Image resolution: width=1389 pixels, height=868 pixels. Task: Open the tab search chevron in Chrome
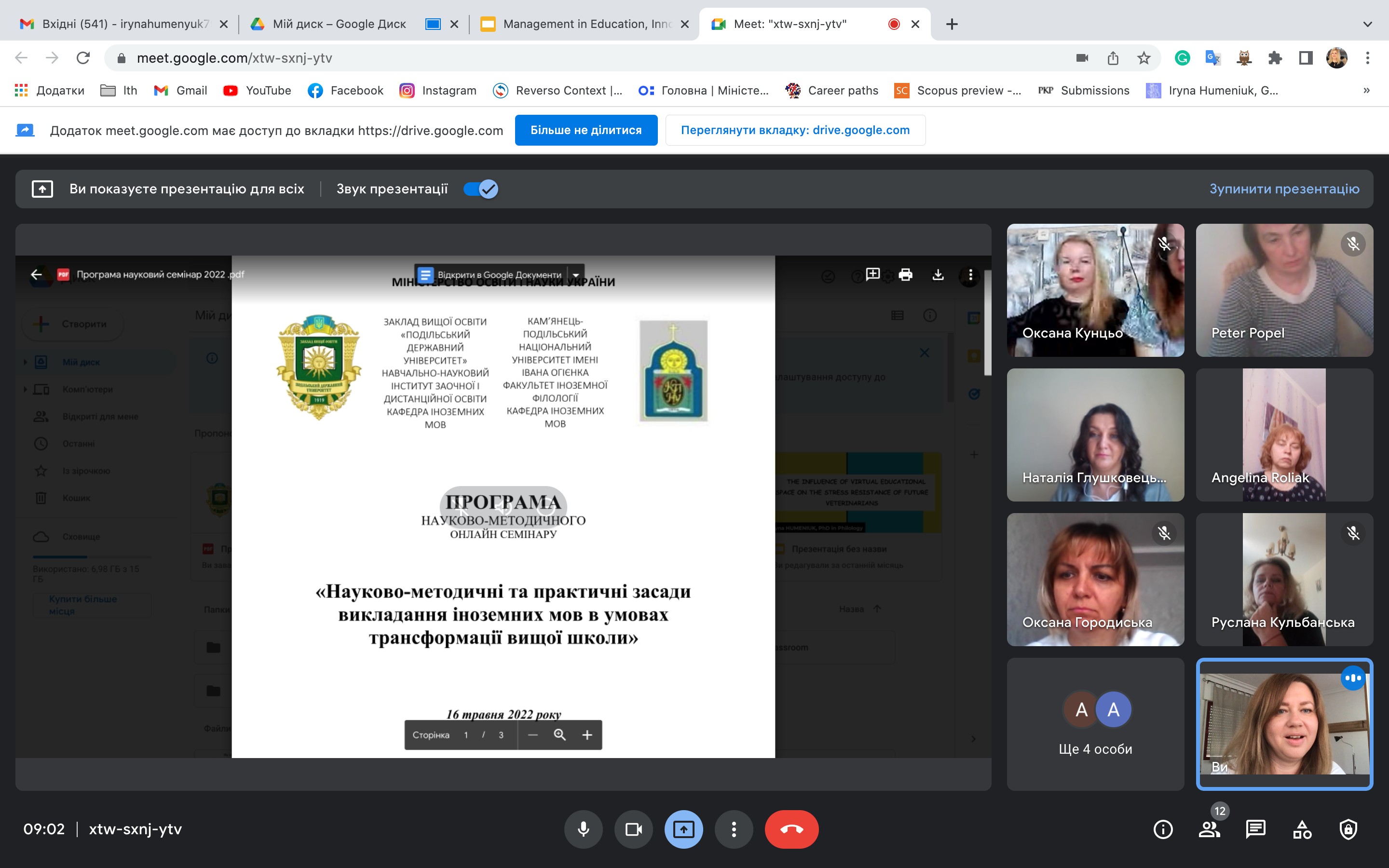[1367, 24]
